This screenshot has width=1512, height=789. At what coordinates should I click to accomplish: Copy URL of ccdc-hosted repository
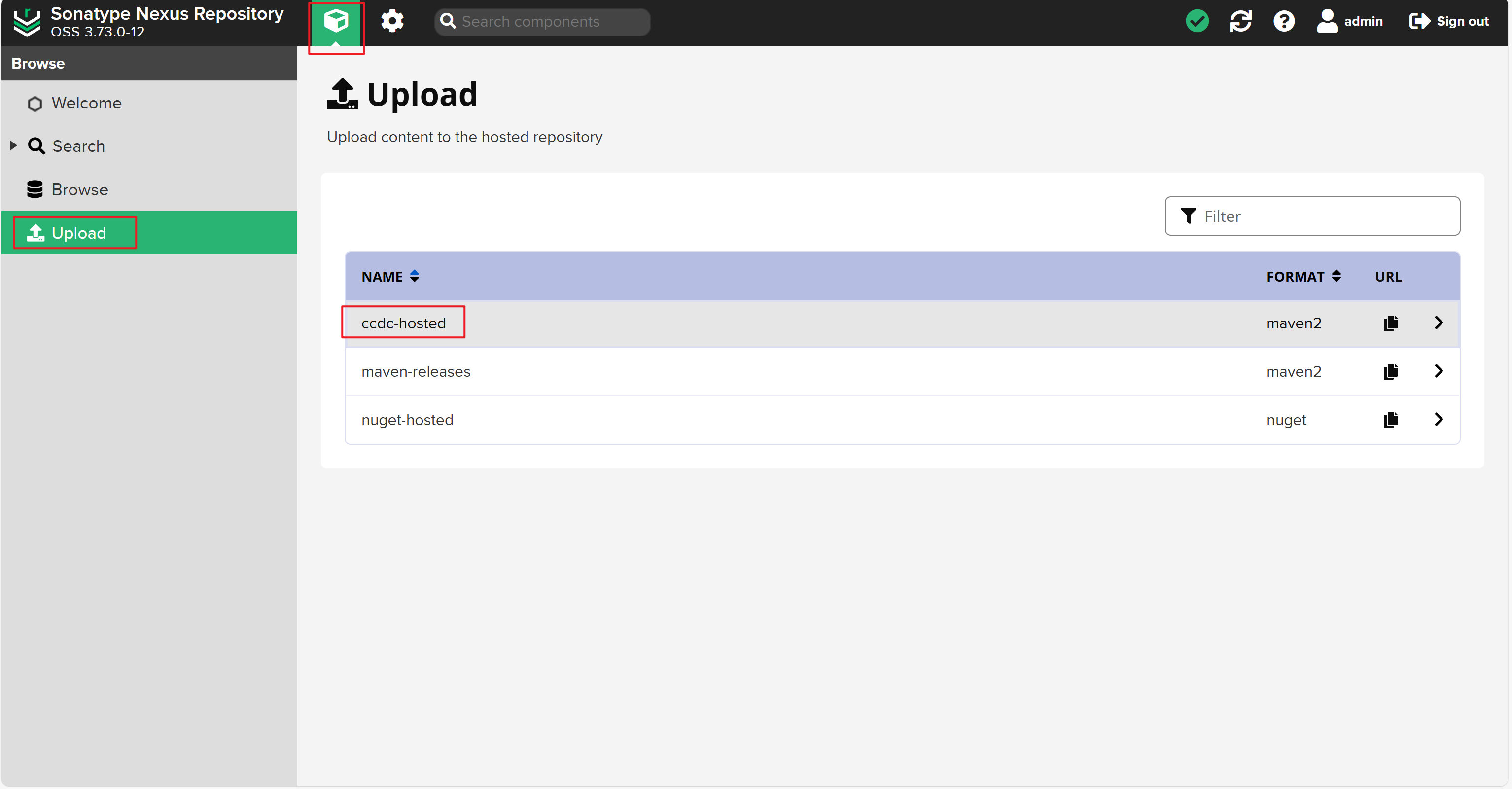pyautogui.click(x=1390, y=323)
